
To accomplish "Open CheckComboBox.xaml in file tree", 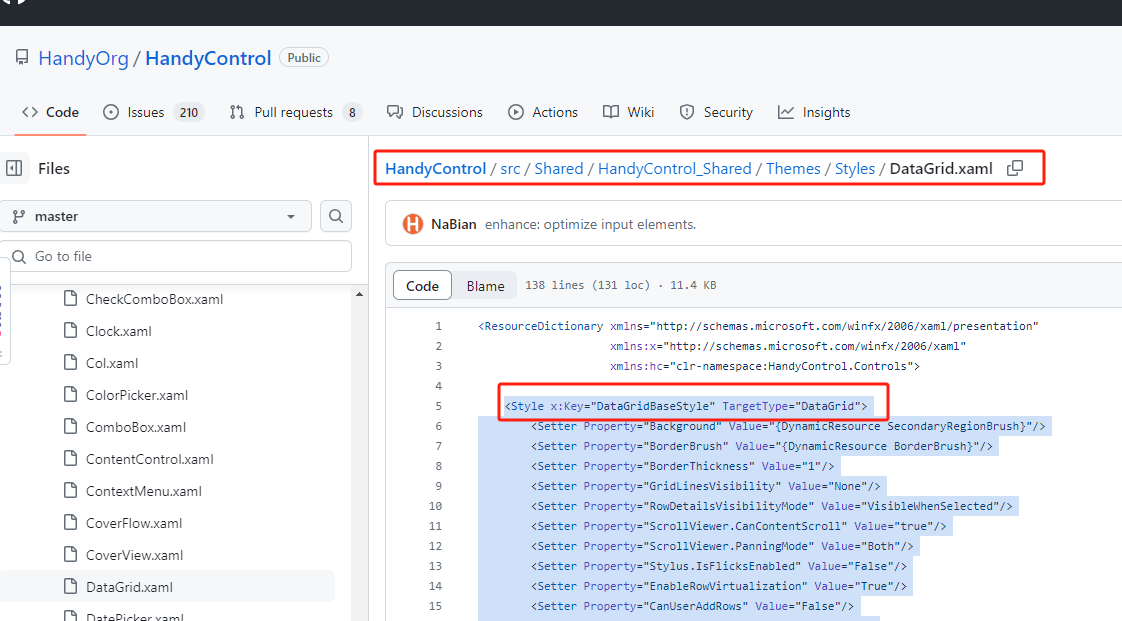I will click(x=155, y=299).
